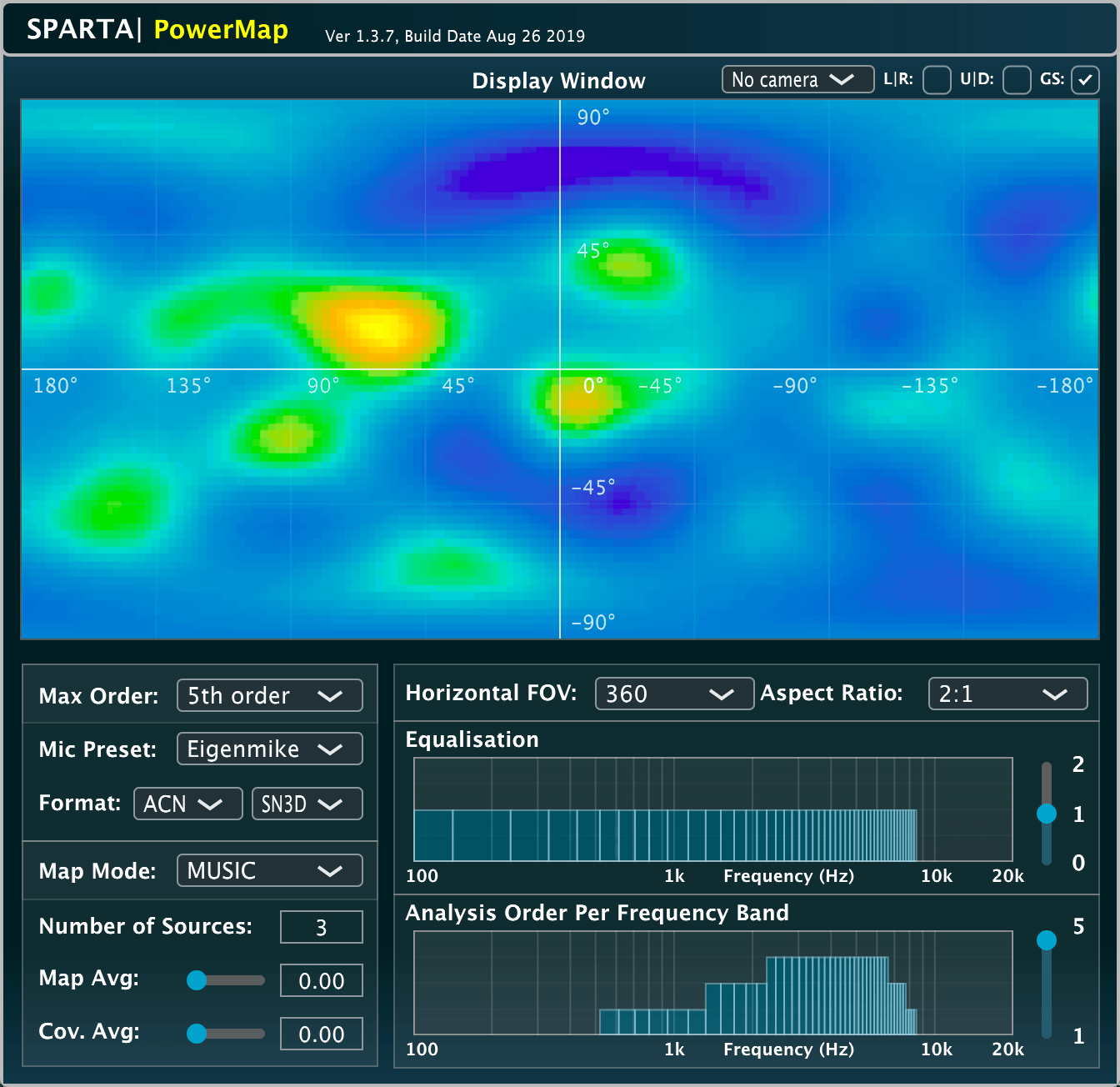
Task: Open the ACN format dropdown
Action: pos(187,804)
